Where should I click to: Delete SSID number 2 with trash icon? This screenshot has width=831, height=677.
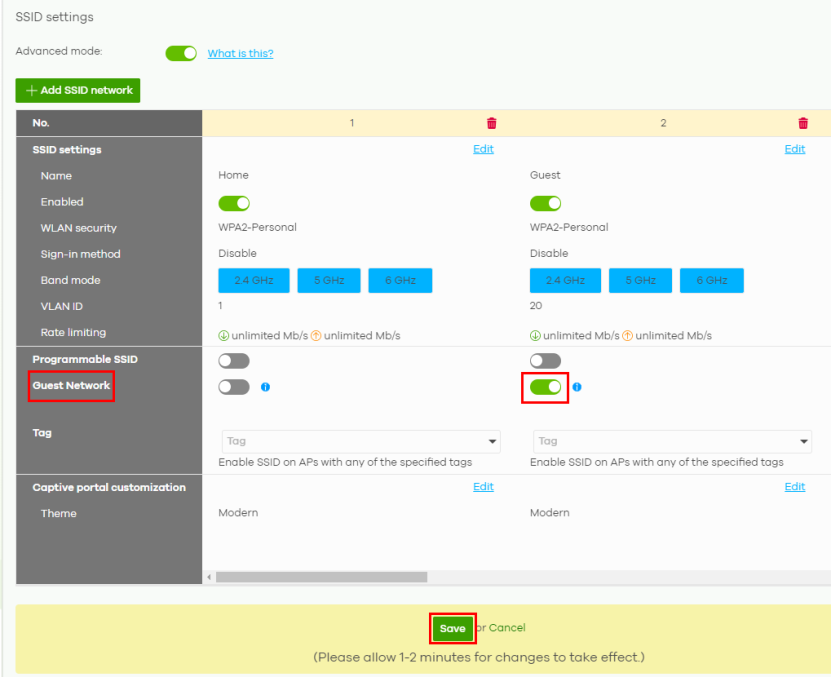pos(802,123)
